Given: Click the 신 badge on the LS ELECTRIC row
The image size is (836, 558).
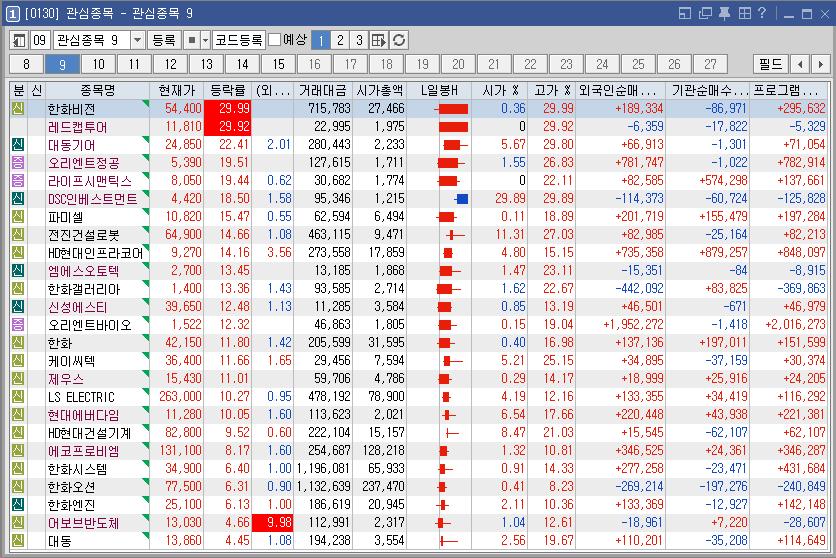Looking at the screenshot, I should tap(18, 397).
